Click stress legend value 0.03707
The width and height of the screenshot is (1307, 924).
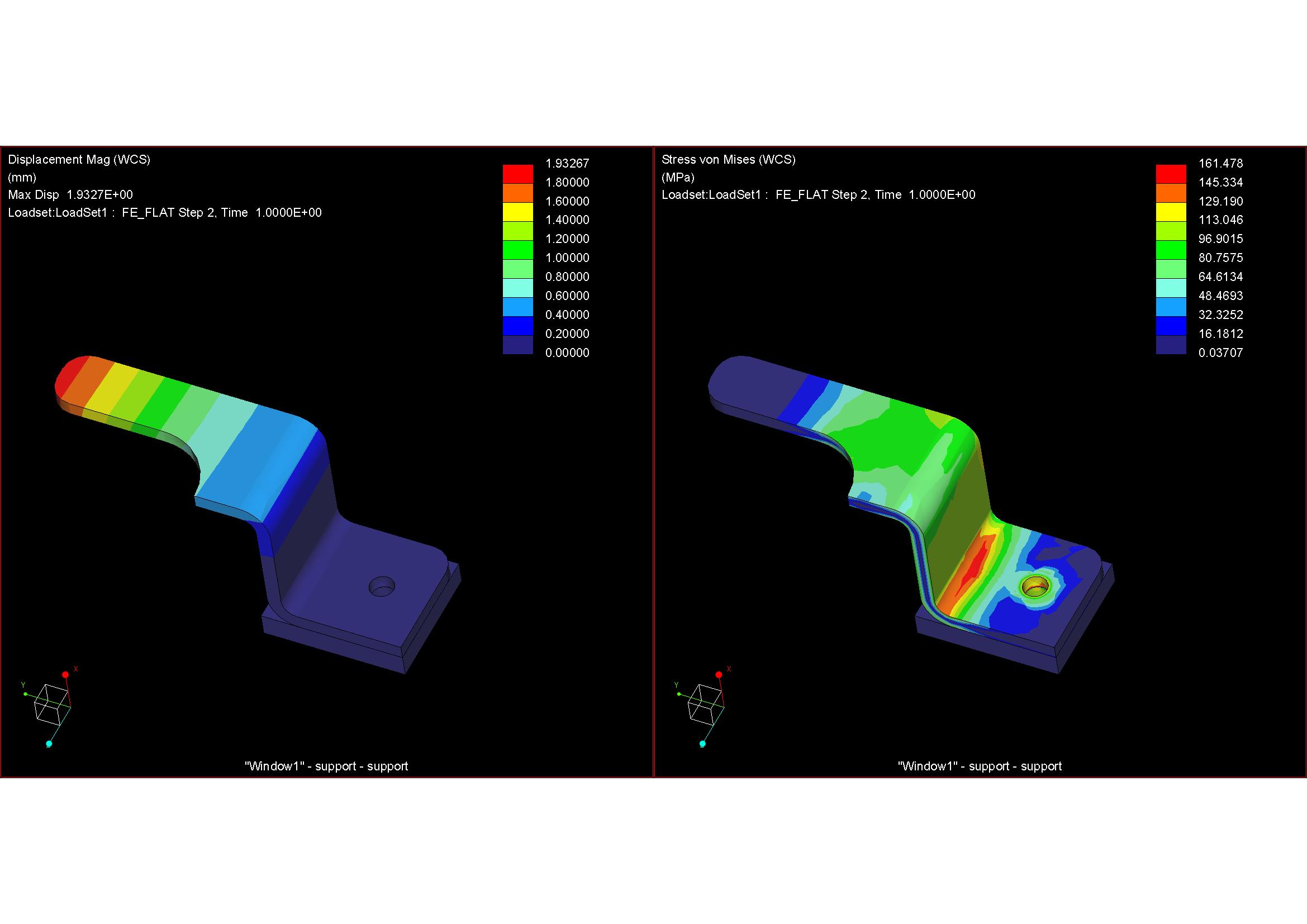(x=1220, y=352)
